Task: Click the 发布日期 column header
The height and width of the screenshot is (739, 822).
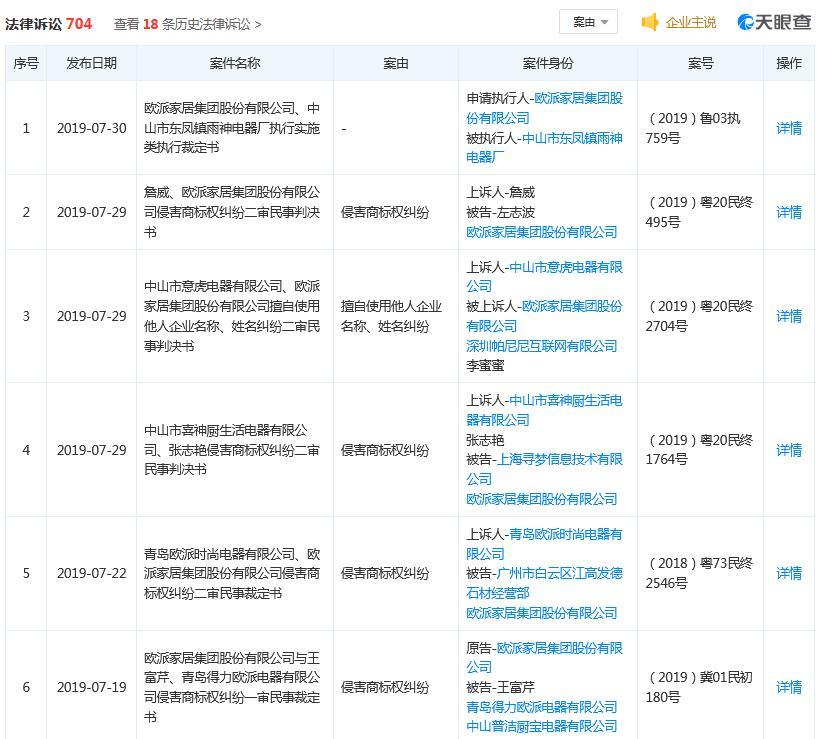Action: tap(91, 63)
